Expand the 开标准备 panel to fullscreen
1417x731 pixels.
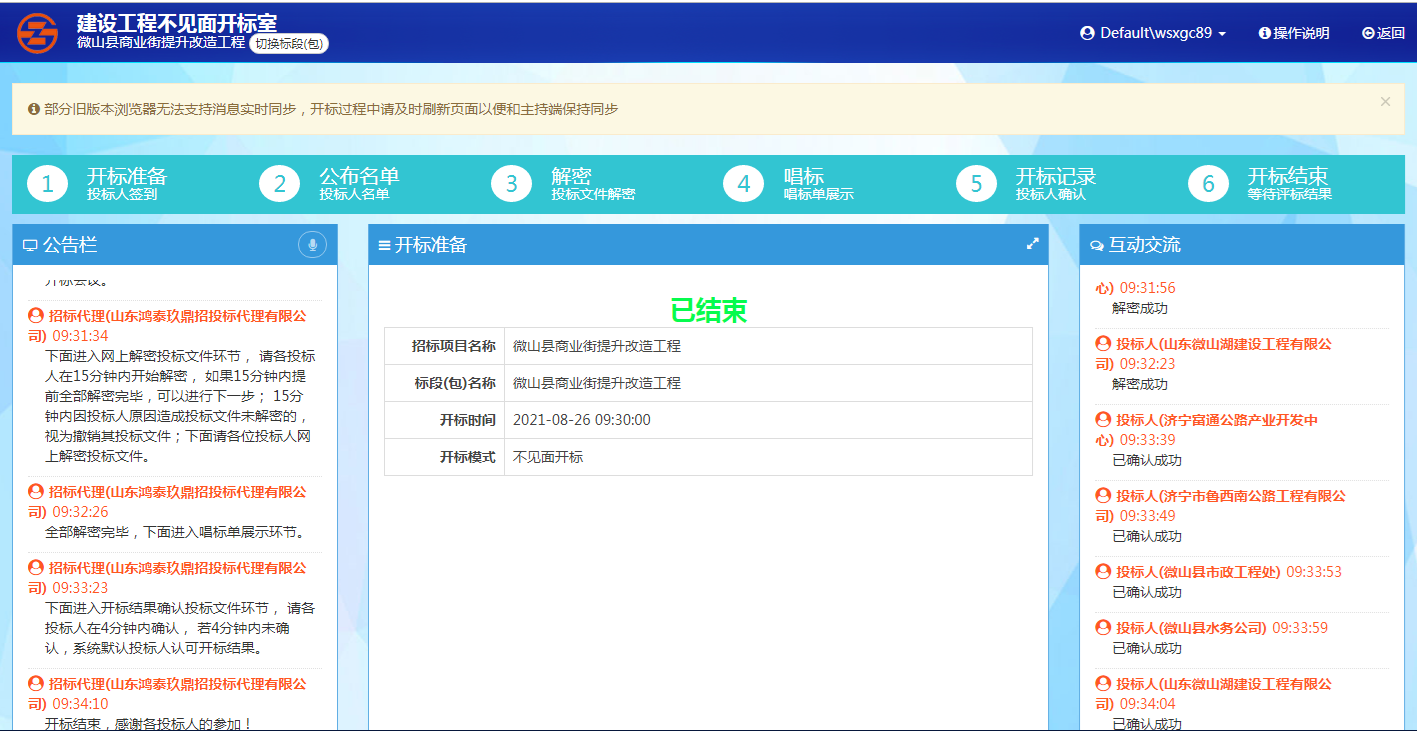coord(1033,244)
